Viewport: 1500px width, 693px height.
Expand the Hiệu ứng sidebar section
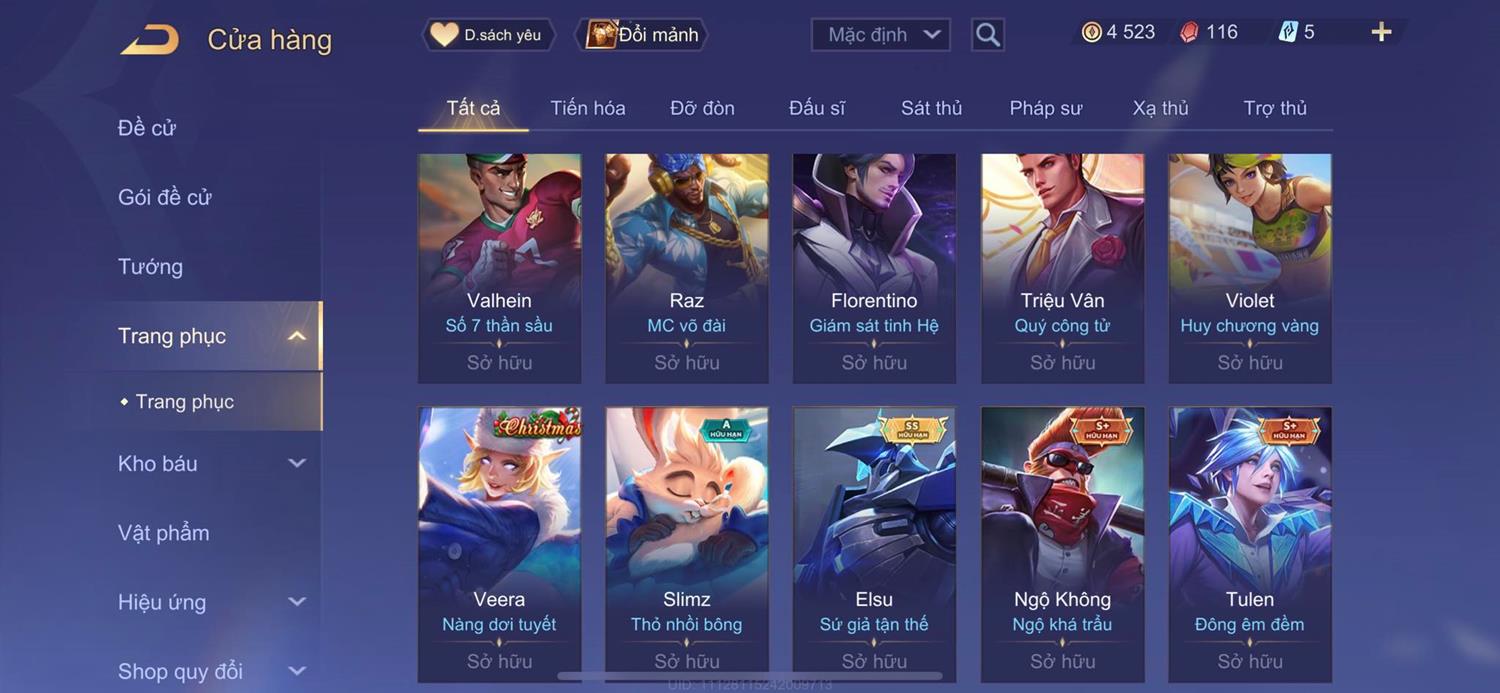coord(297,602)
